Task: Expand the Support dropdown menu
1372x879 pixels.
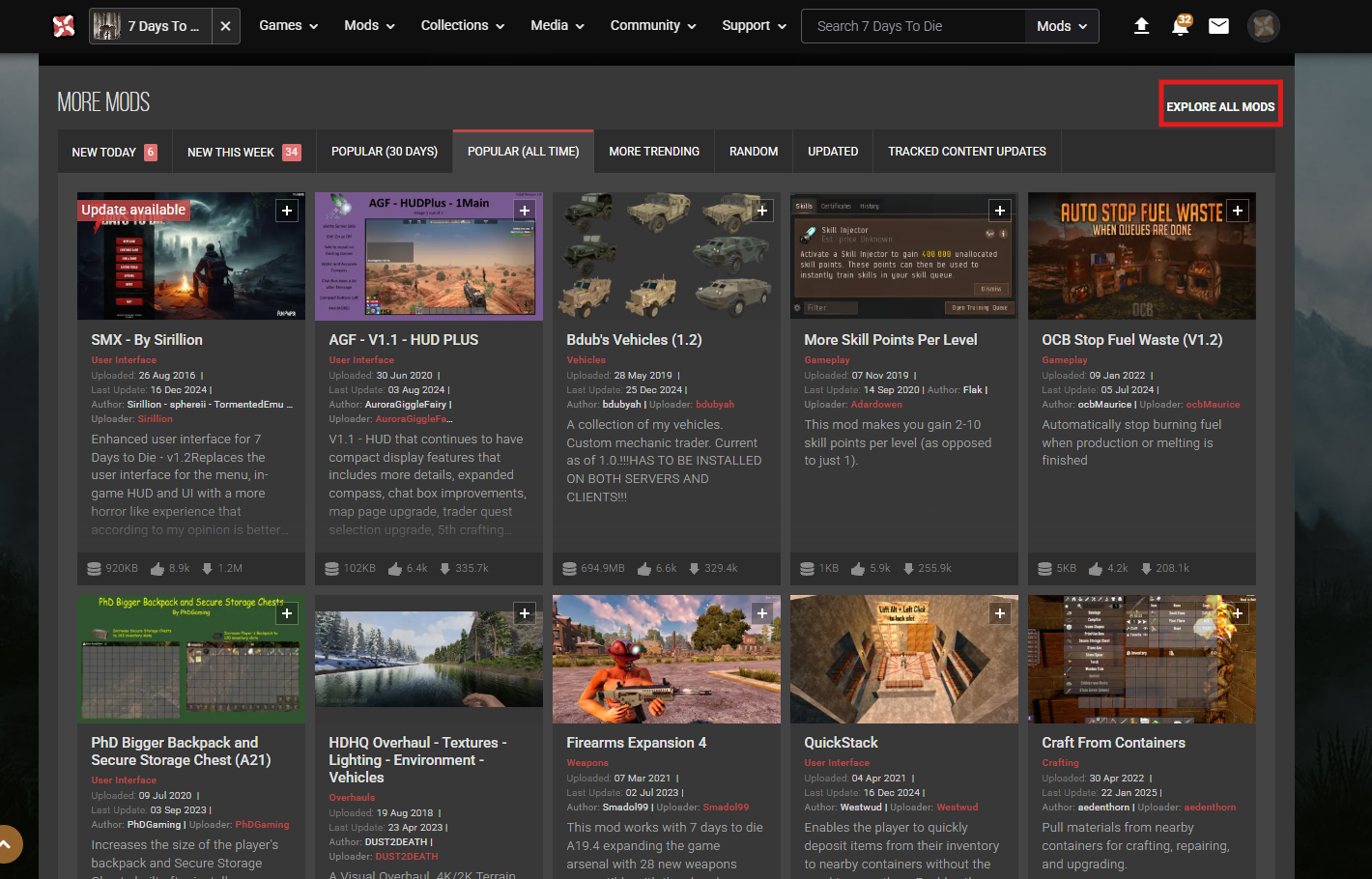Action: tap(755, 26)
